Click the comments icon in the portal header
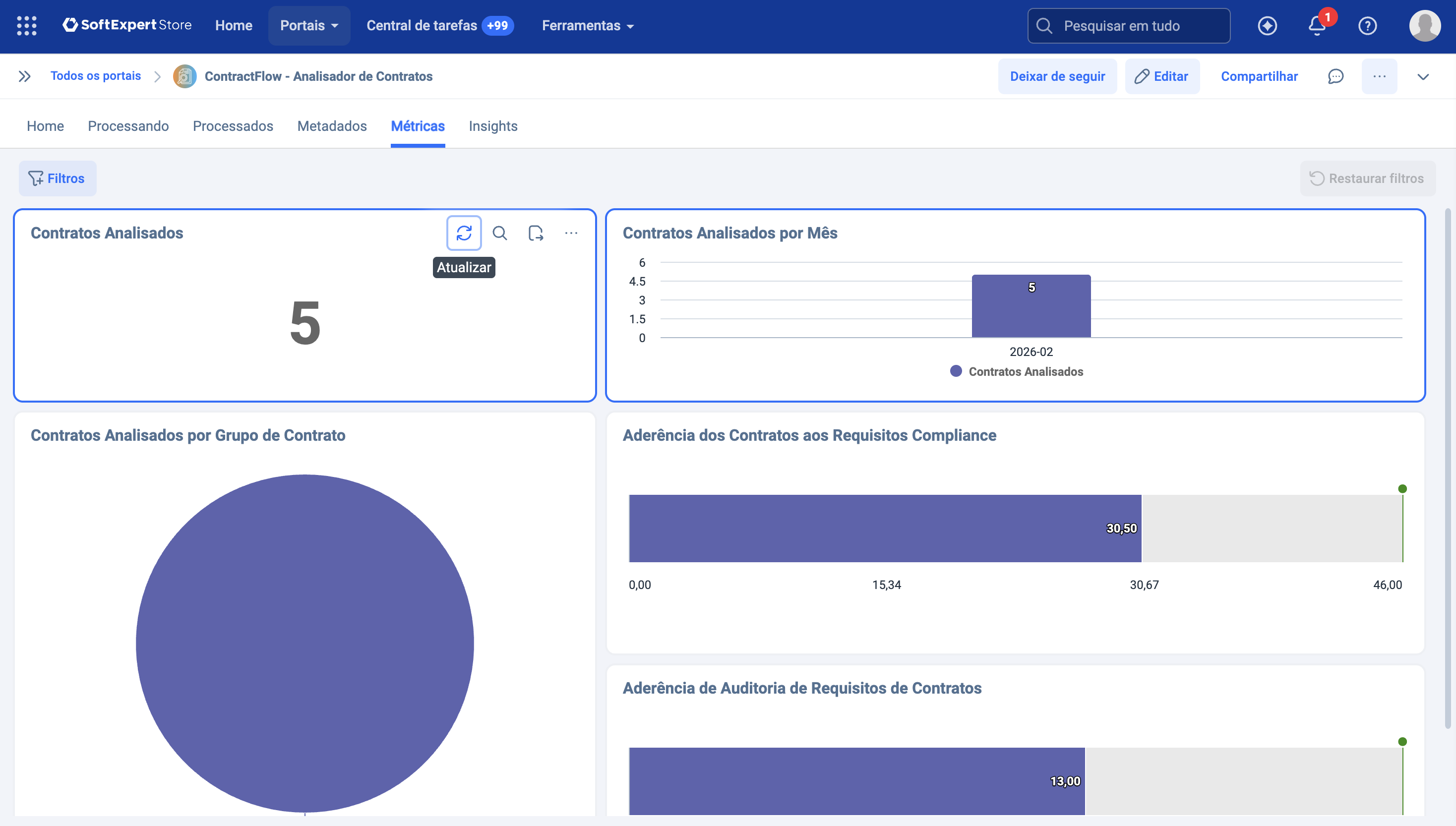The height and width of the screenshot is (826, 1456). (1336, 75)
